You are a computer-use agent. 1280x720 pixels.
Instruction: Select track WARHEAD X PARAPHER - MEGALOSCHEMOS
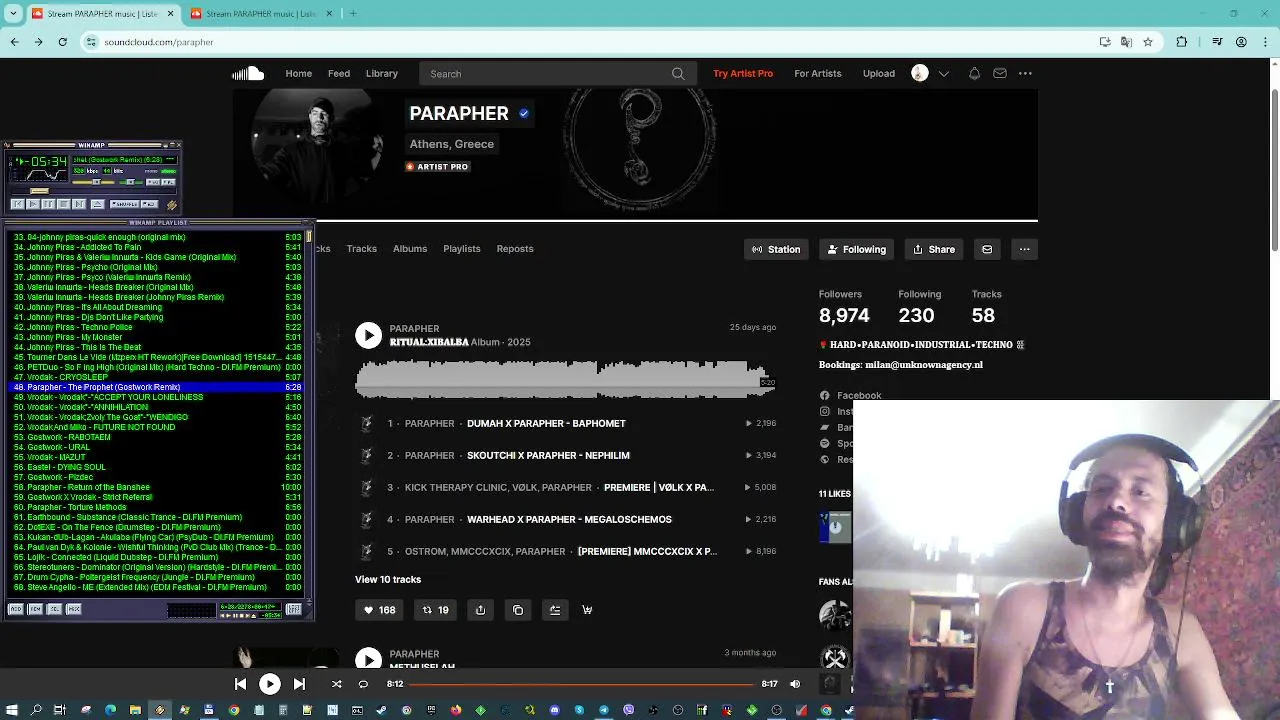point(569,519)
